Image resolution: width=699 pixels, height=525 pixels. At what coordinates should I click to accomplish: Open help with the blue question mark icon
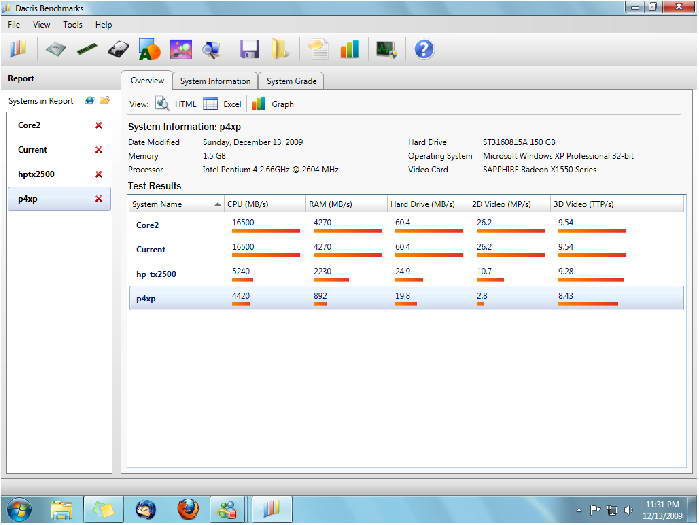tap(424, 49)
